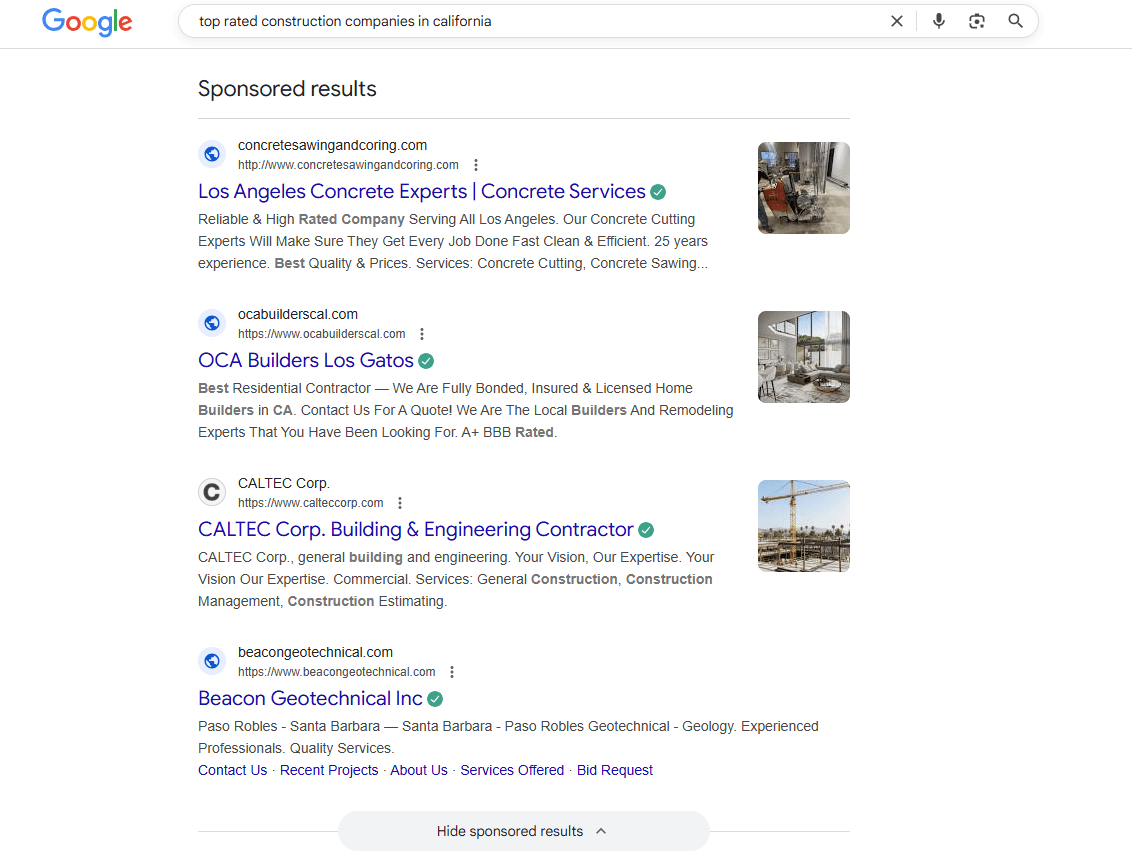Screen dimensions: 1132x858
Task: Open the Los Angeles Concrete Experts result
Action: pyautogui.click(x=420, y=191)
